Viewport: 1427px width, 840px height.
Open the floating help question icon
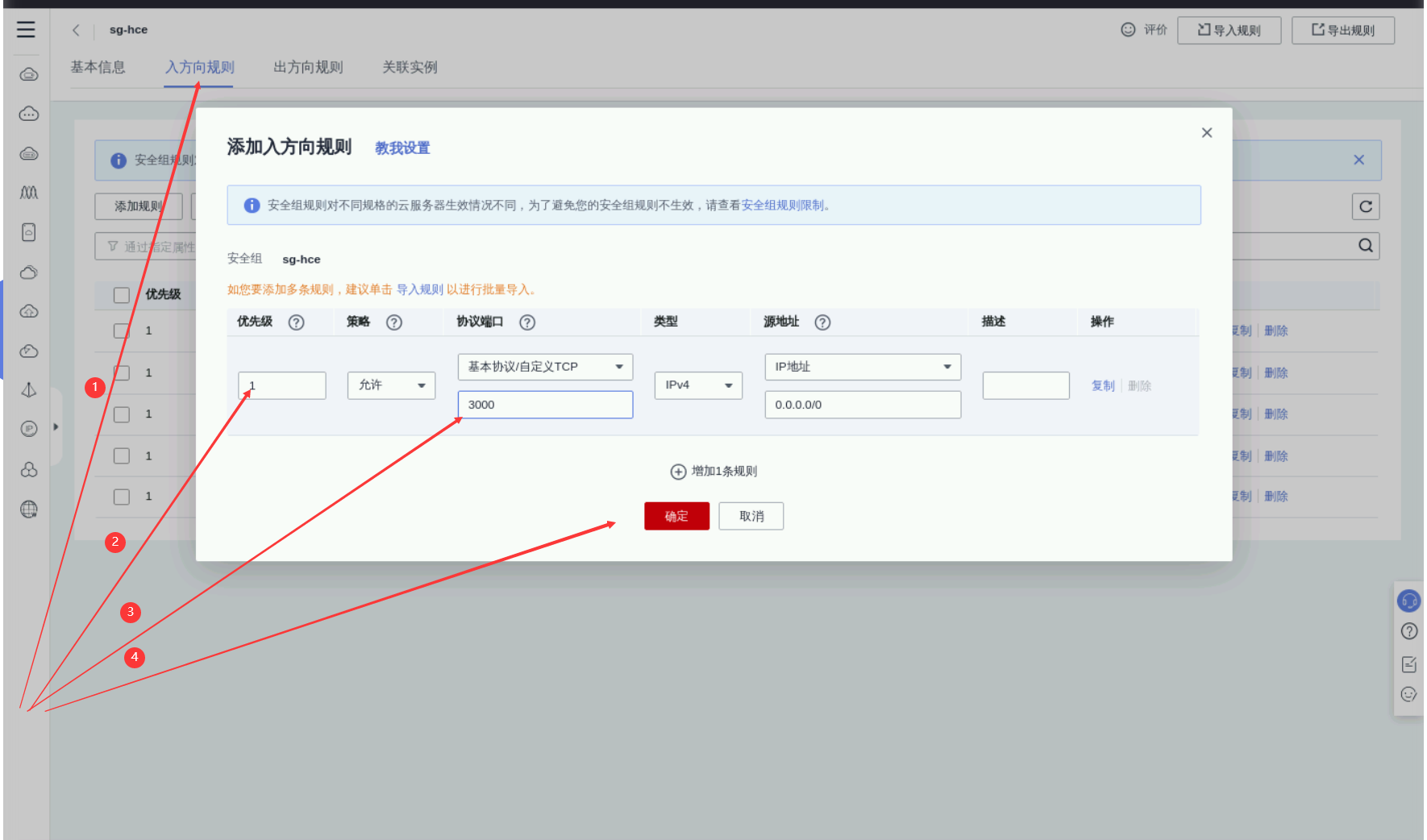1409,631
